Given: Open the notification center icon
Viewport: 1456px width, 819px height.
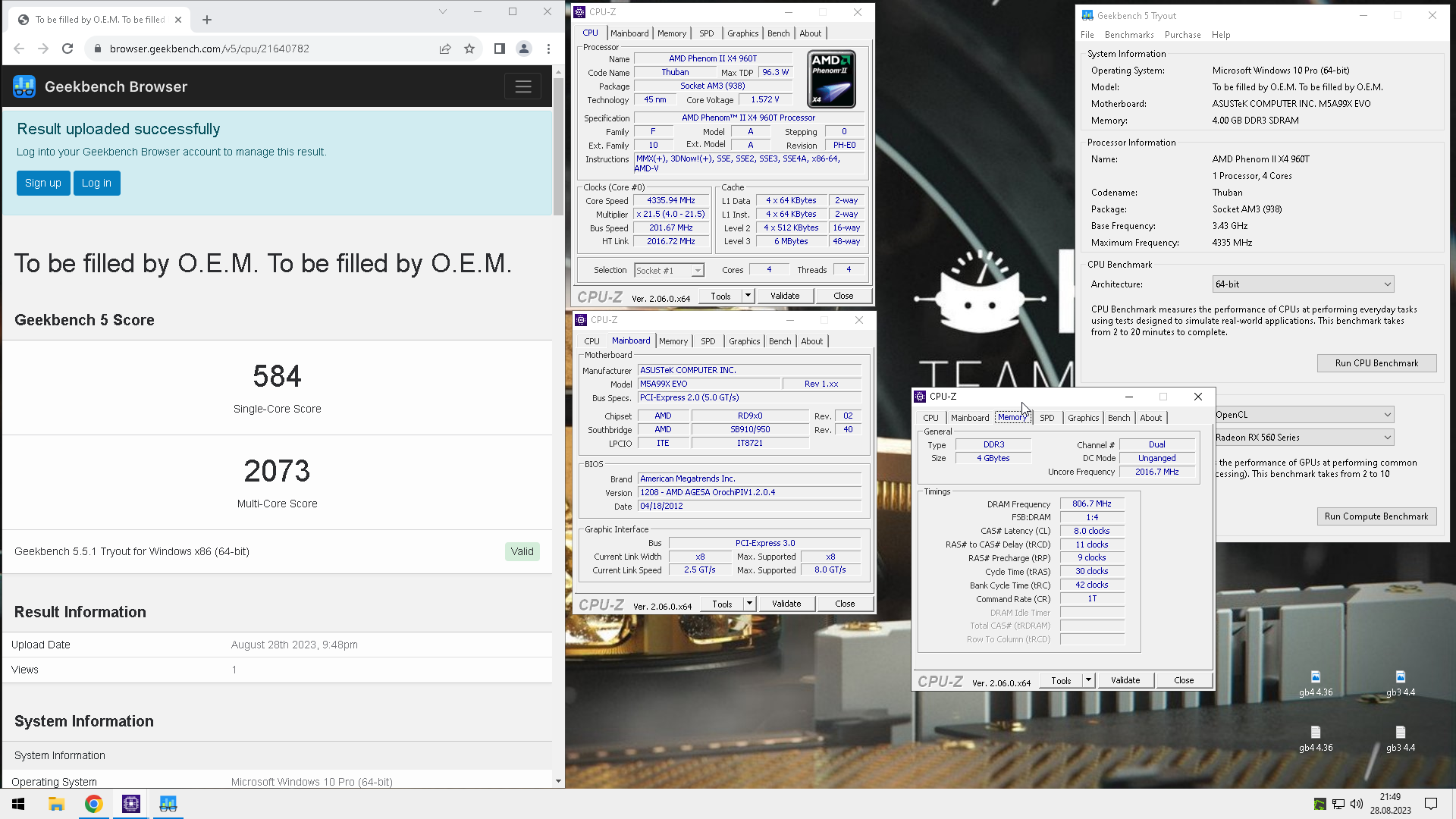Looking at the screenshot, I should [1431, 804].
